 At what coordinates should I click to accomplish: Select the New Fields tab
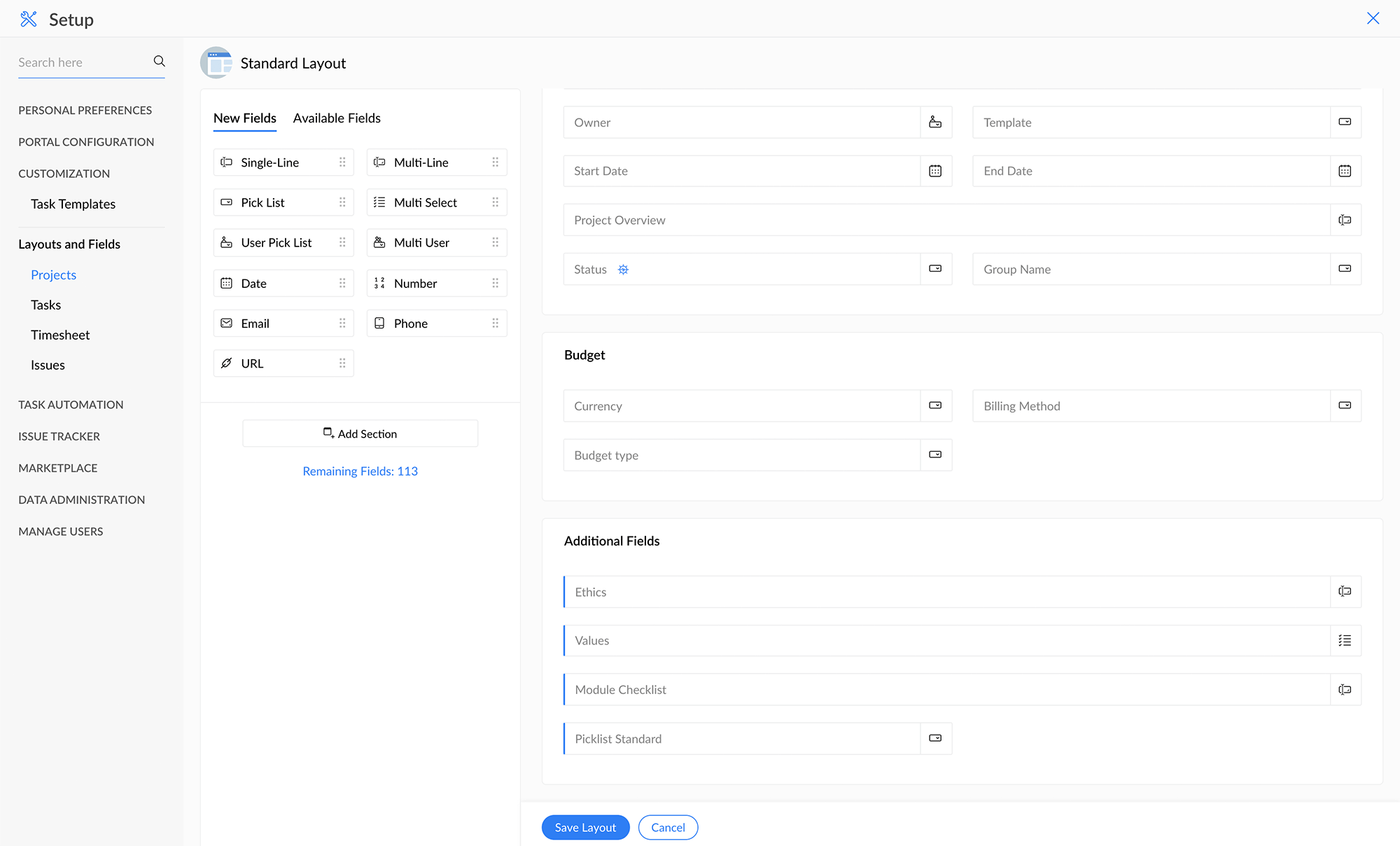(244, 118)
